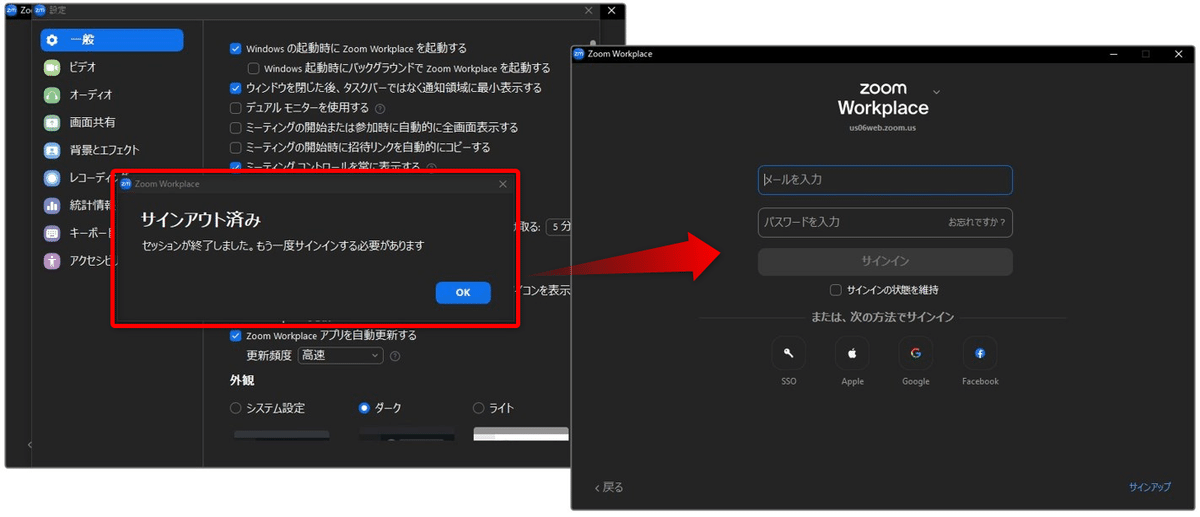The height and width of the screenshot is (517, 1200).
Task: Toggle Windows起動時にZoom Workplaceを起動する checkbox
Action: point(236,48)
